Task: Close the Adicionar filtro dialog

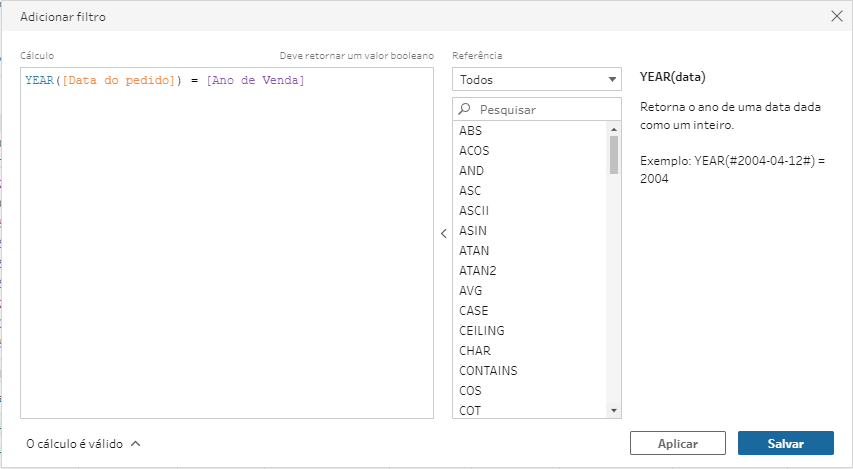Action: [837, 16]
